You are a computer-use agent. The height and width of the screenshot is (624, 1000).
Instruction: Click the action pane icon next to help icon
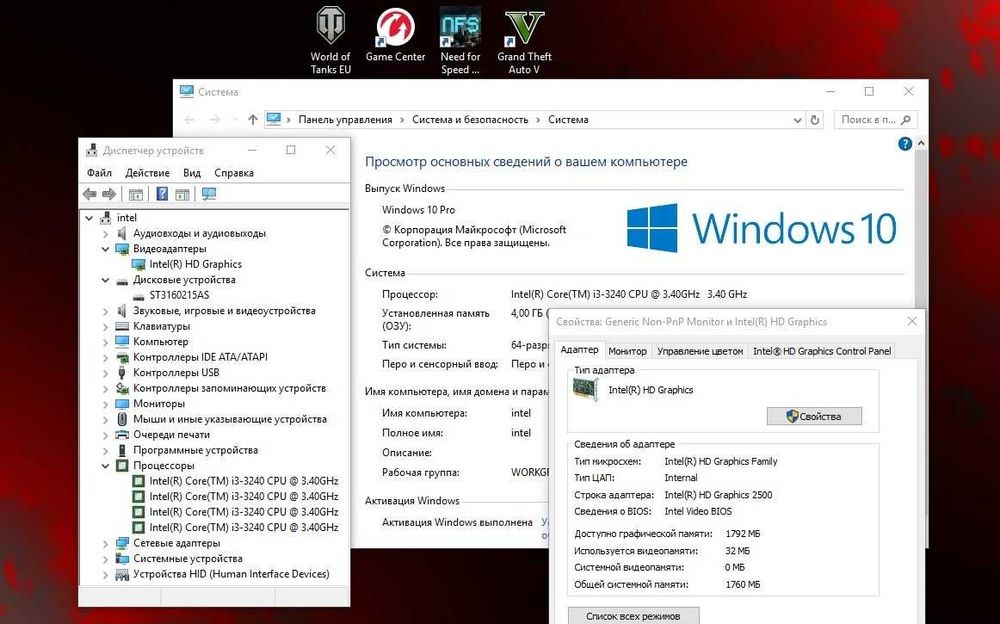coord(182,195)
